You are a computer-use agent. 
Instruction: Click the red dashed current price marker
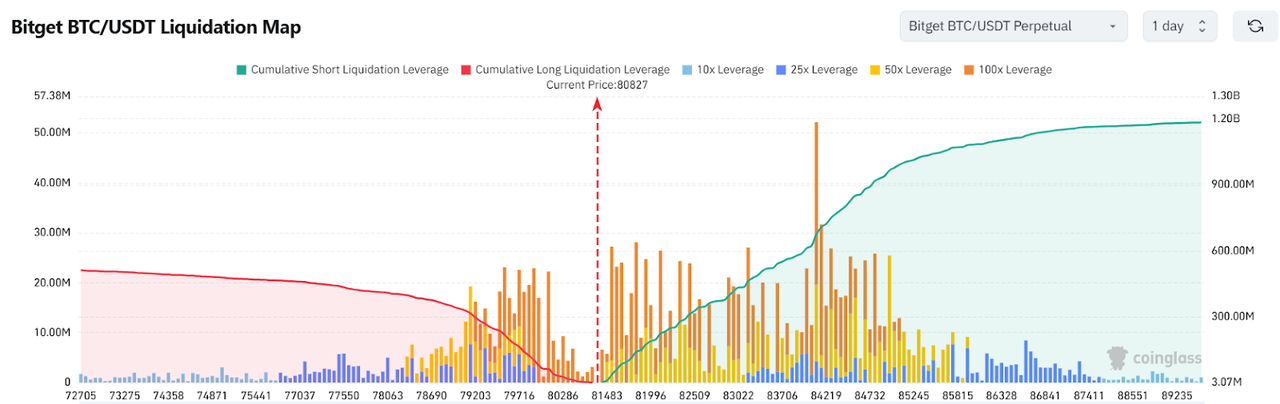598,240
